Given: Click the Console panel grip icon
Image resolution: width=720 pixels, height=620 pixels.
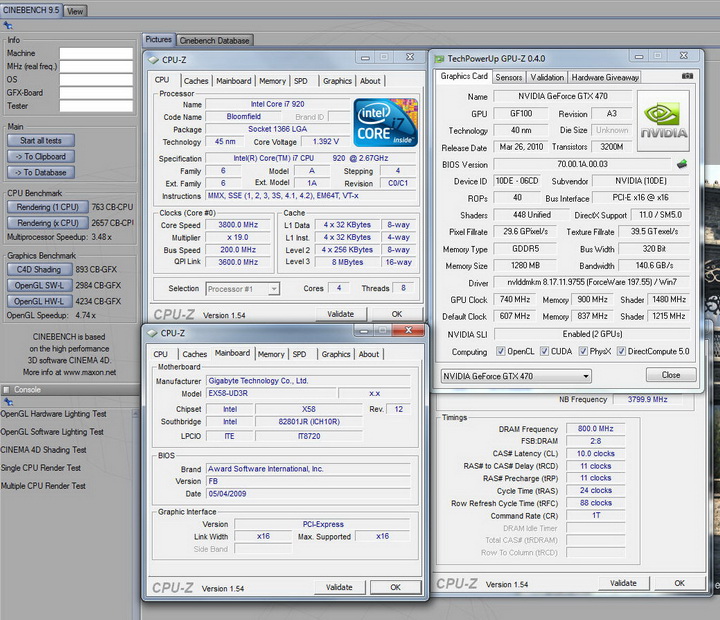Looking at the screenshot, I should pos(6,389).
